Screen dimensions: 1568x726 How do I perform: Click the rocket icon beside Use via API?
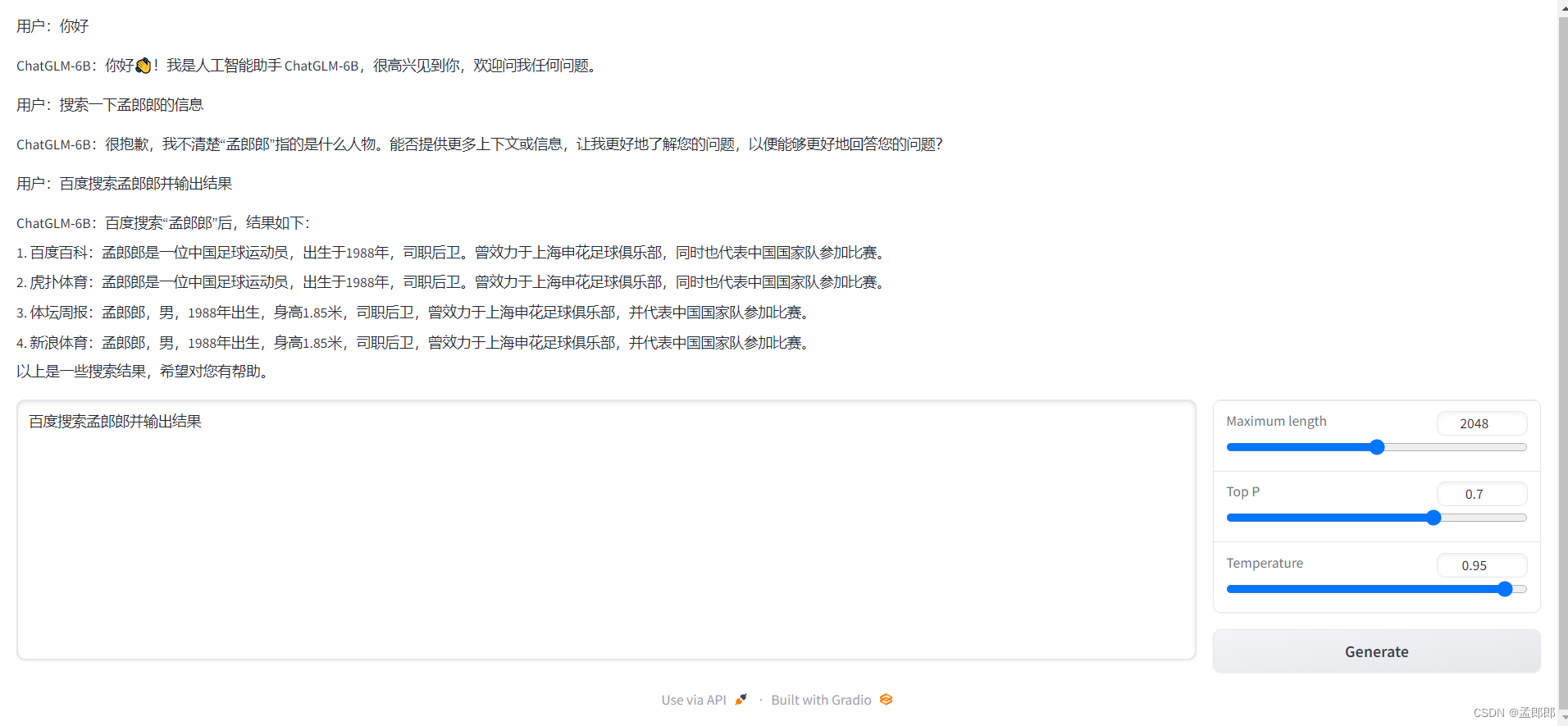tap(741, 699)
